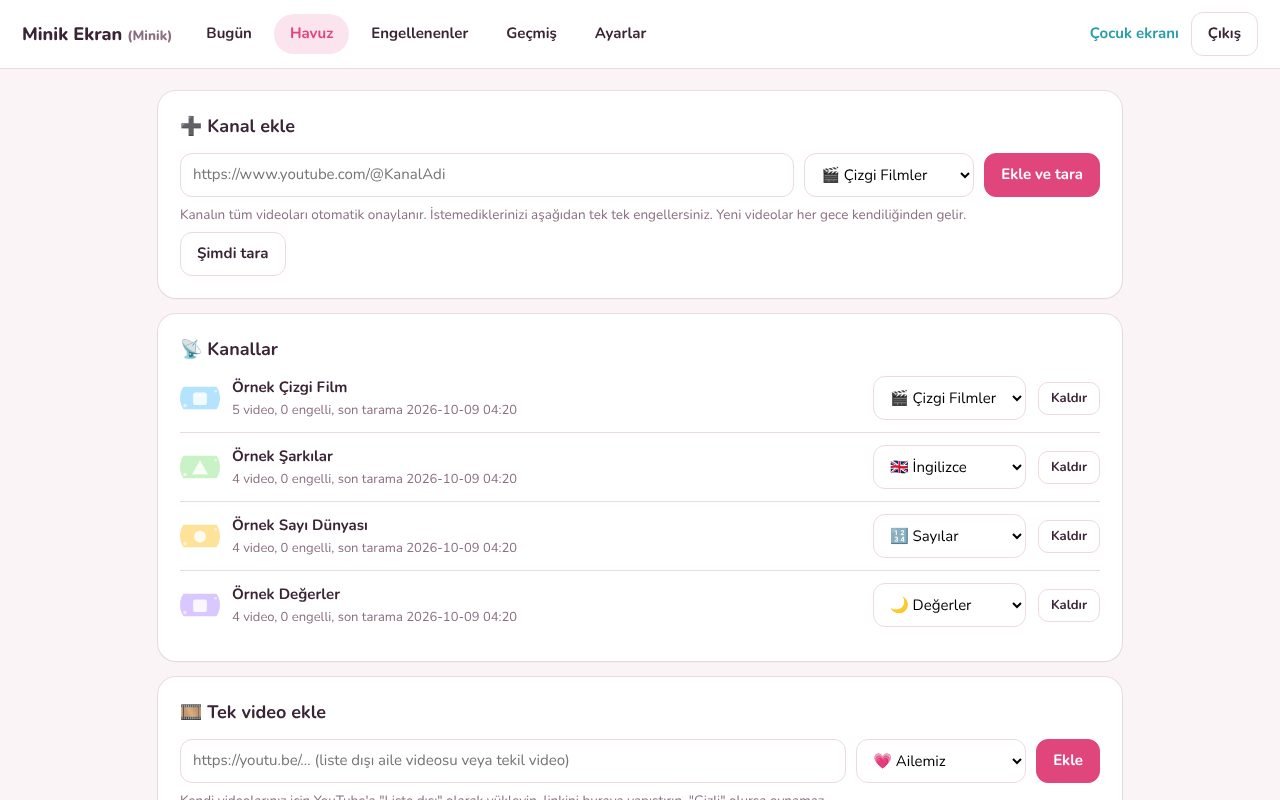1280x800 pixels.
Task: Open the Bugün tab
Action: pos(229,33)
